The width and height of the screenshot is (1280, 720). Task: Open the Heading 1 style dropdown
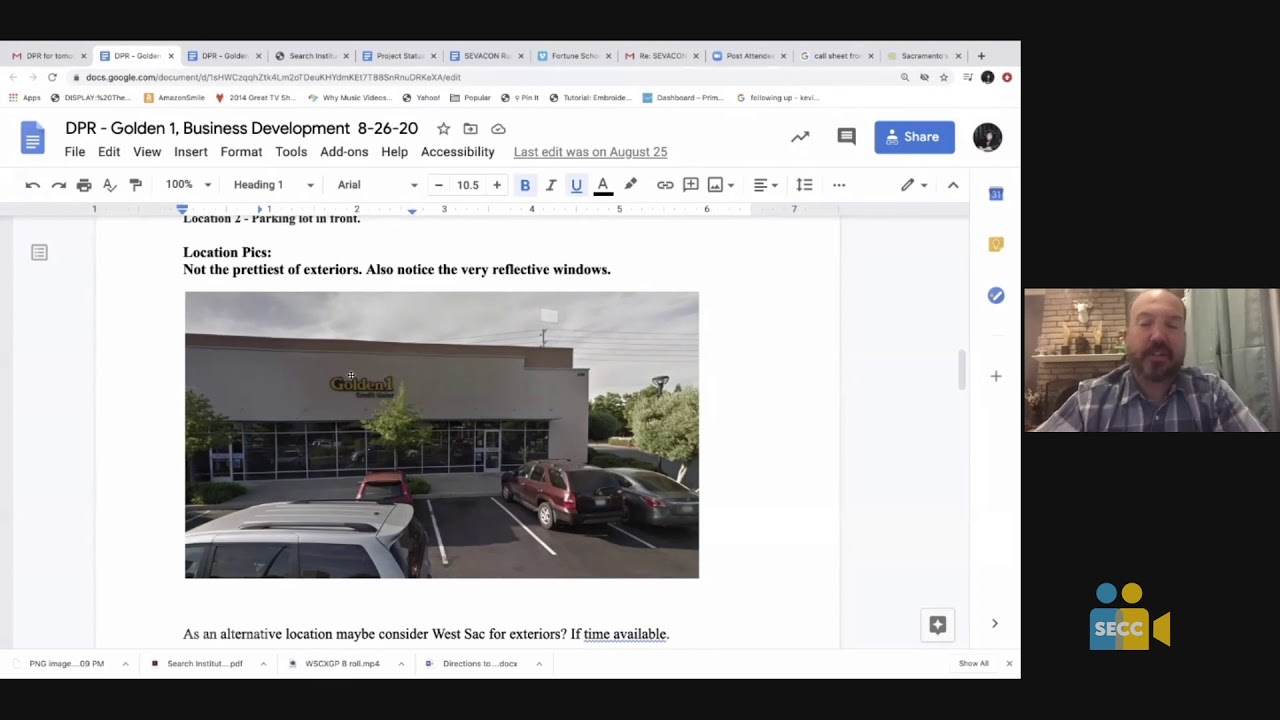274,185
